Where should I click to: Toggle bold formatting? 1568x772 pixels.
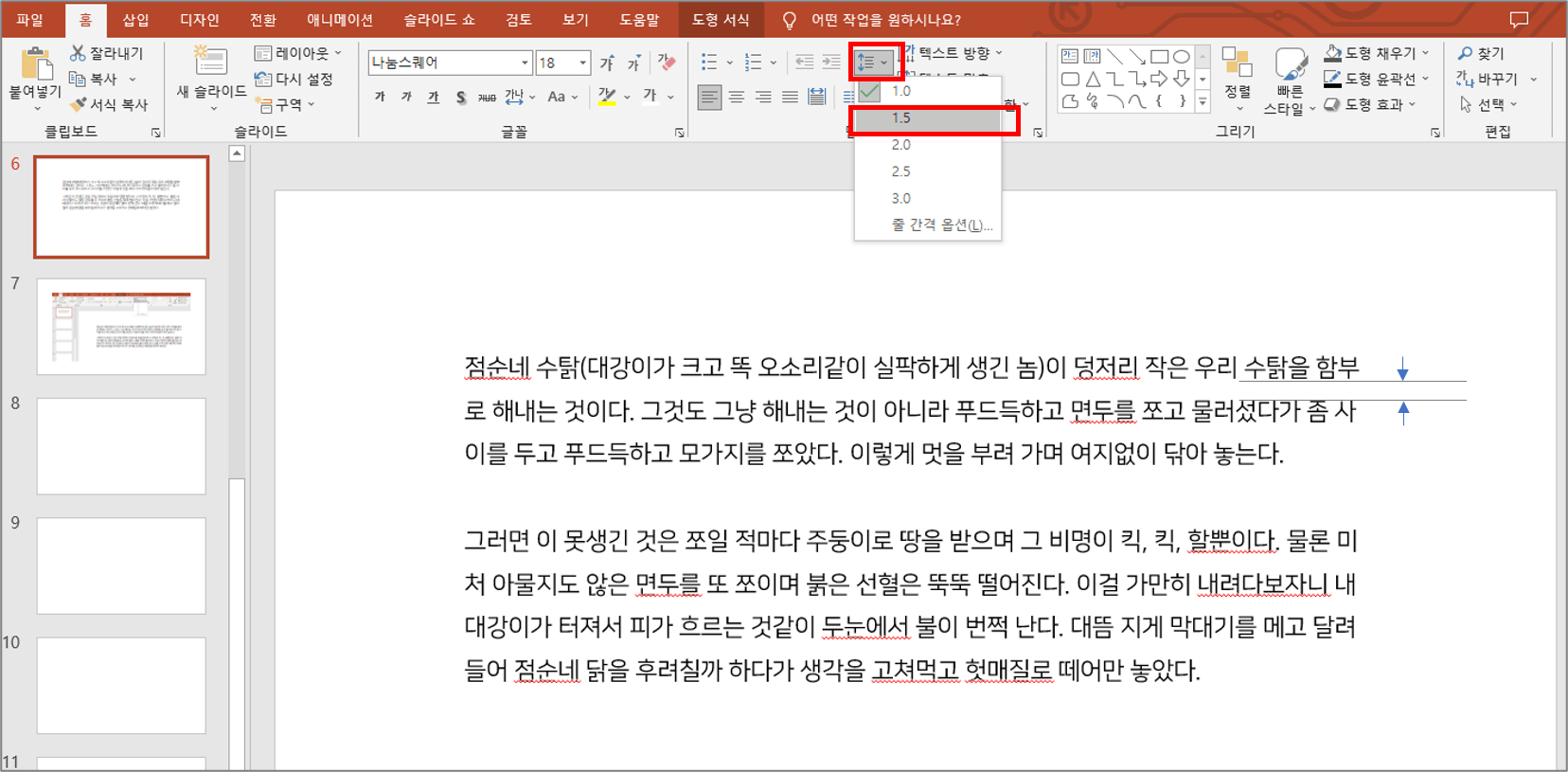[x=380, y=97]
